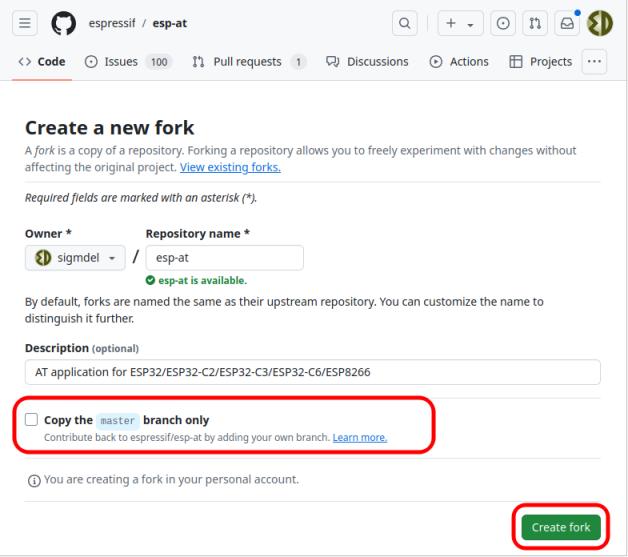Click the Learn more link
The image size is (628, 557).
point(361,437)
